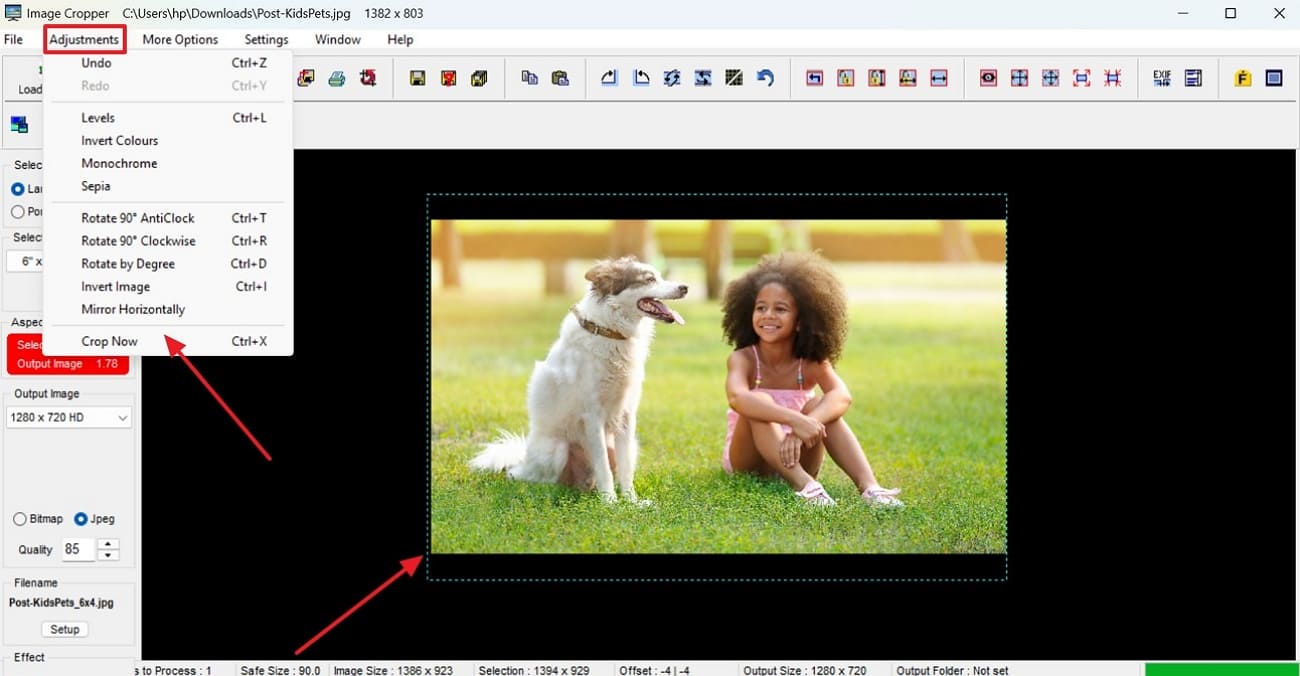Click the Setup button under Filename
The width and height of the screenshot is (1300, 676).
65,629
